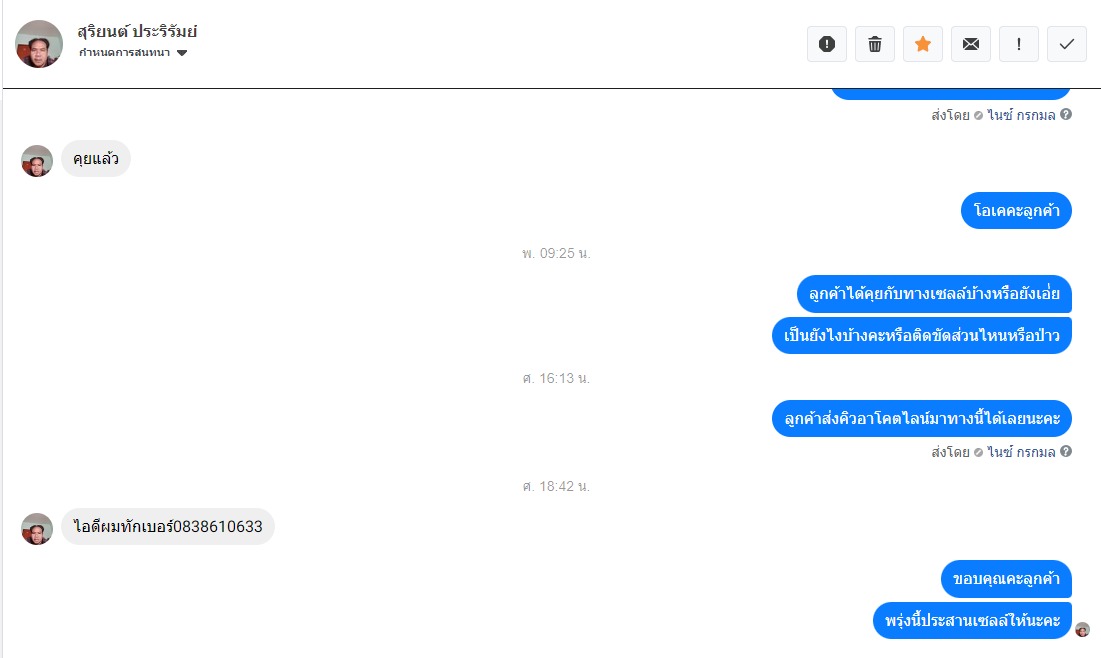Viewport: 1101px width, 658px height.
Task: Mark conversation done with checkmark icon
Action: pos(1067,44)
